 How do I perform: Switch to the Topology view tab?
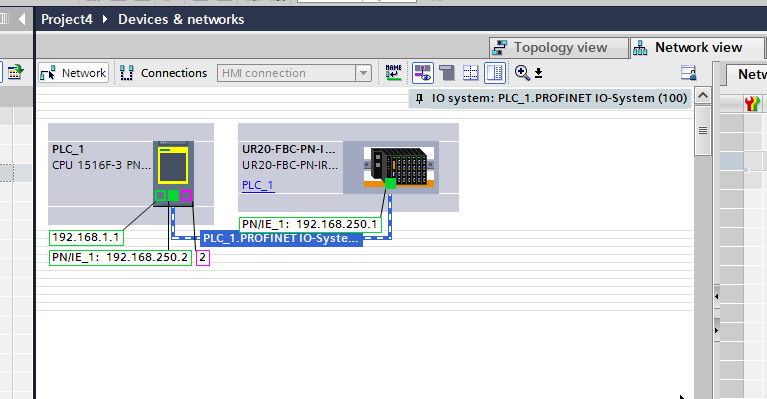[x=559, y=47]
